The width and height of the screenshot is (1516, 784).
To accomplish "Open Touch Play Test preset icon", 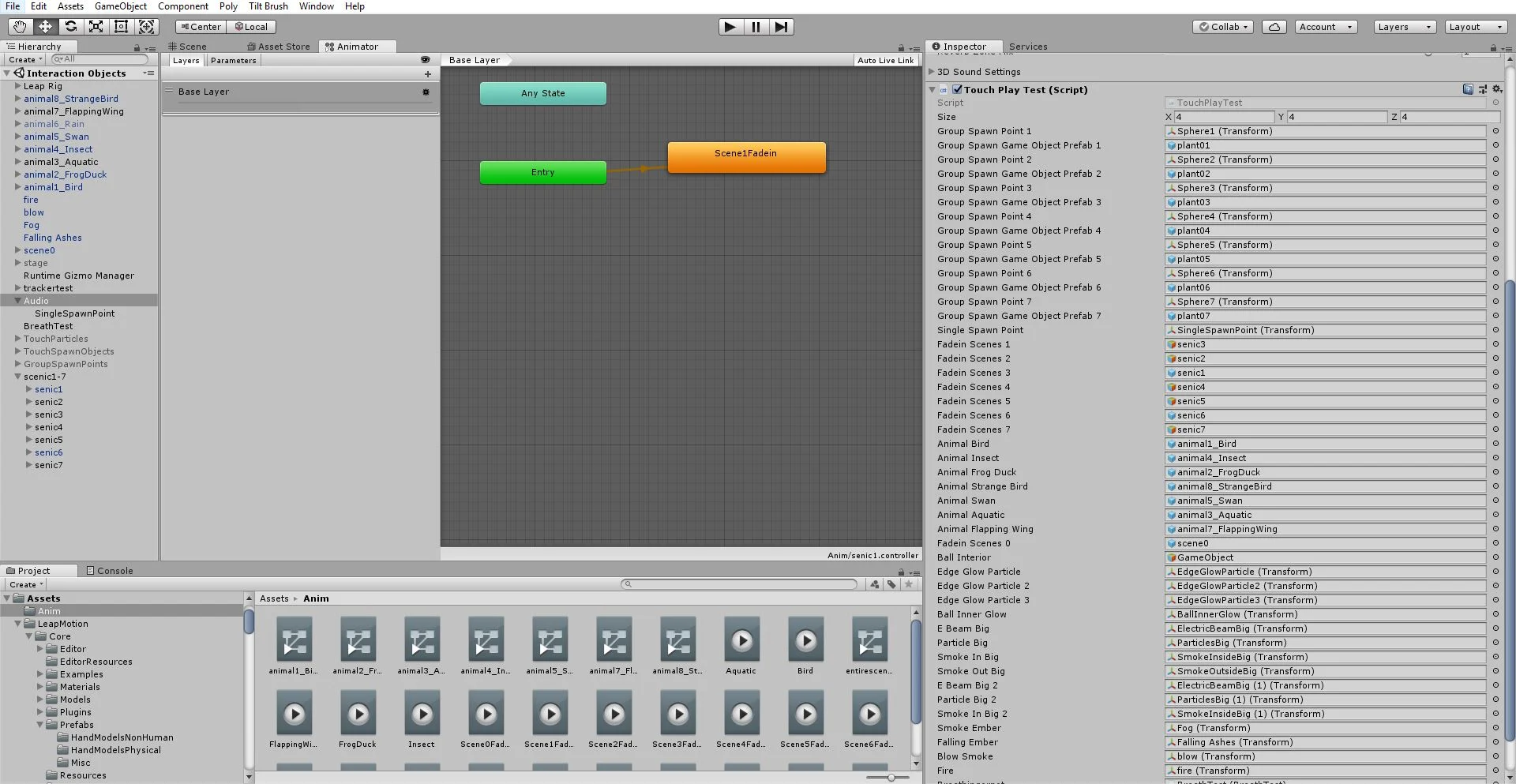I will point(1482,89).
